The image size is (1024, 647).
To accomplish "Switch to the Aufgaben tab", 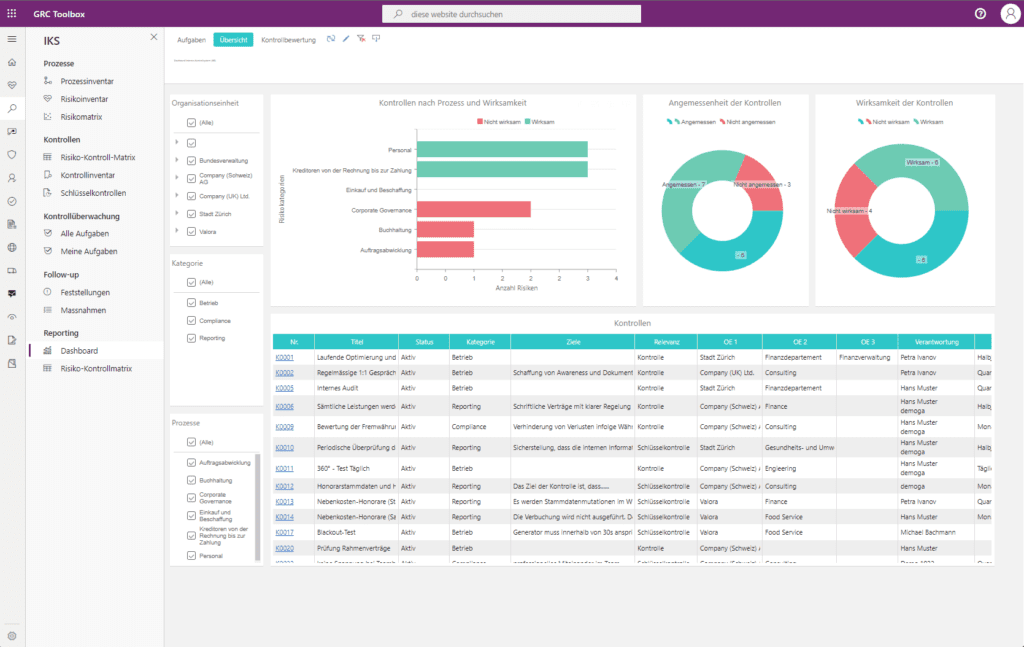I will pyautogui.click(x=191, y=40).
